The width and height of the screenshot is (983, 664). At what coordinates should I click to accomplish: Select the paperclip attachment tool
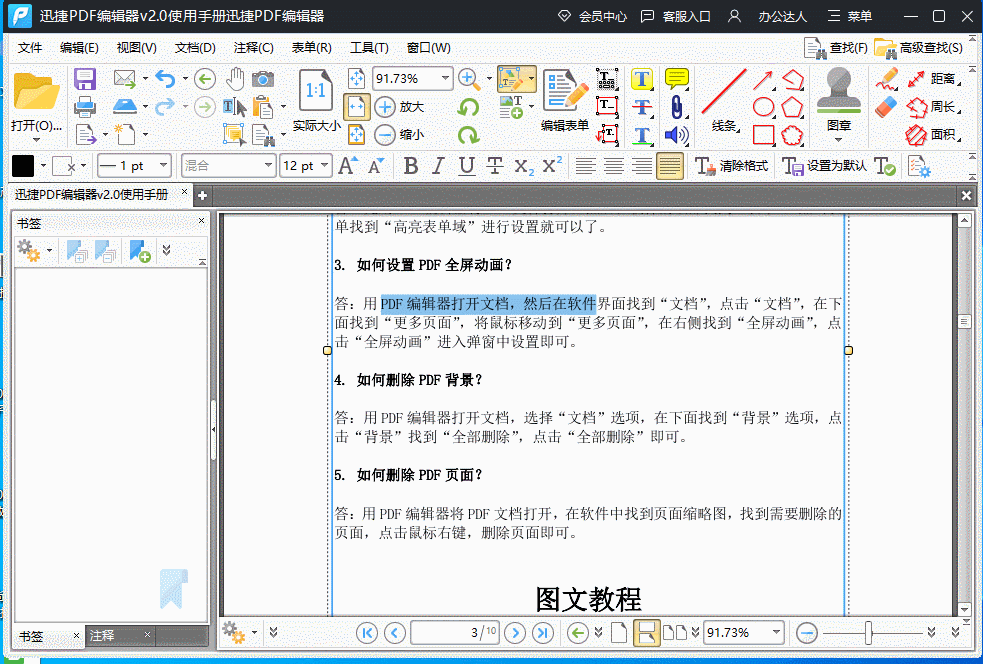click(x=676, y=107)
